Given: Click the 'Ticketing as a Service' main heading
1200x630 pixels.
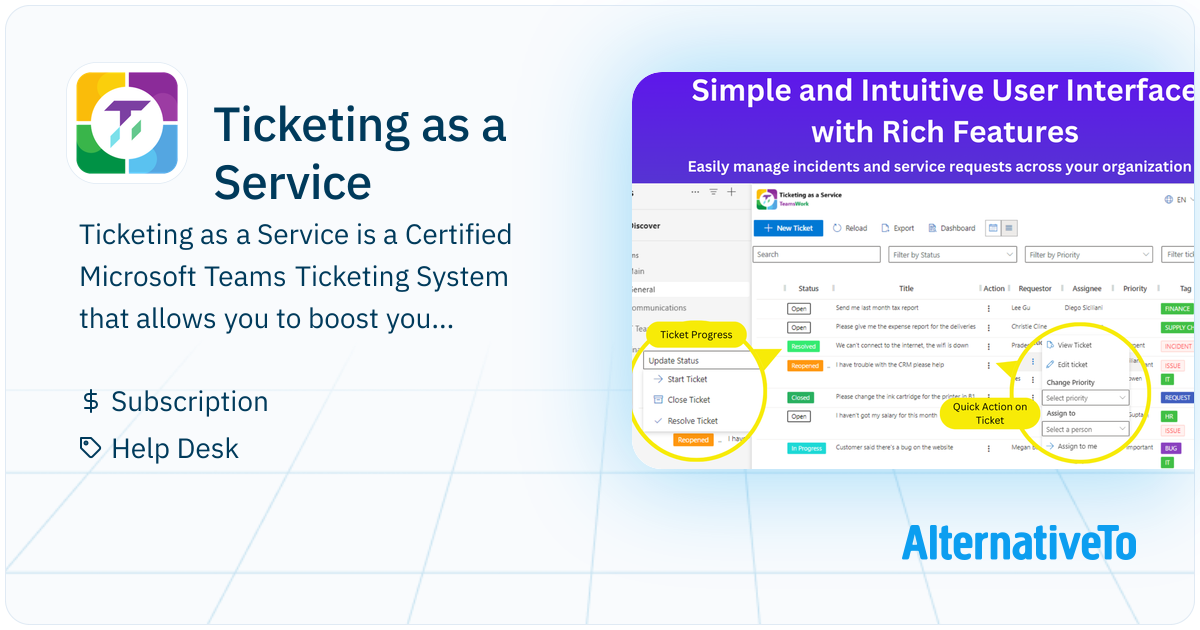Looking at the screenshot, I should (x=360, y=153).
